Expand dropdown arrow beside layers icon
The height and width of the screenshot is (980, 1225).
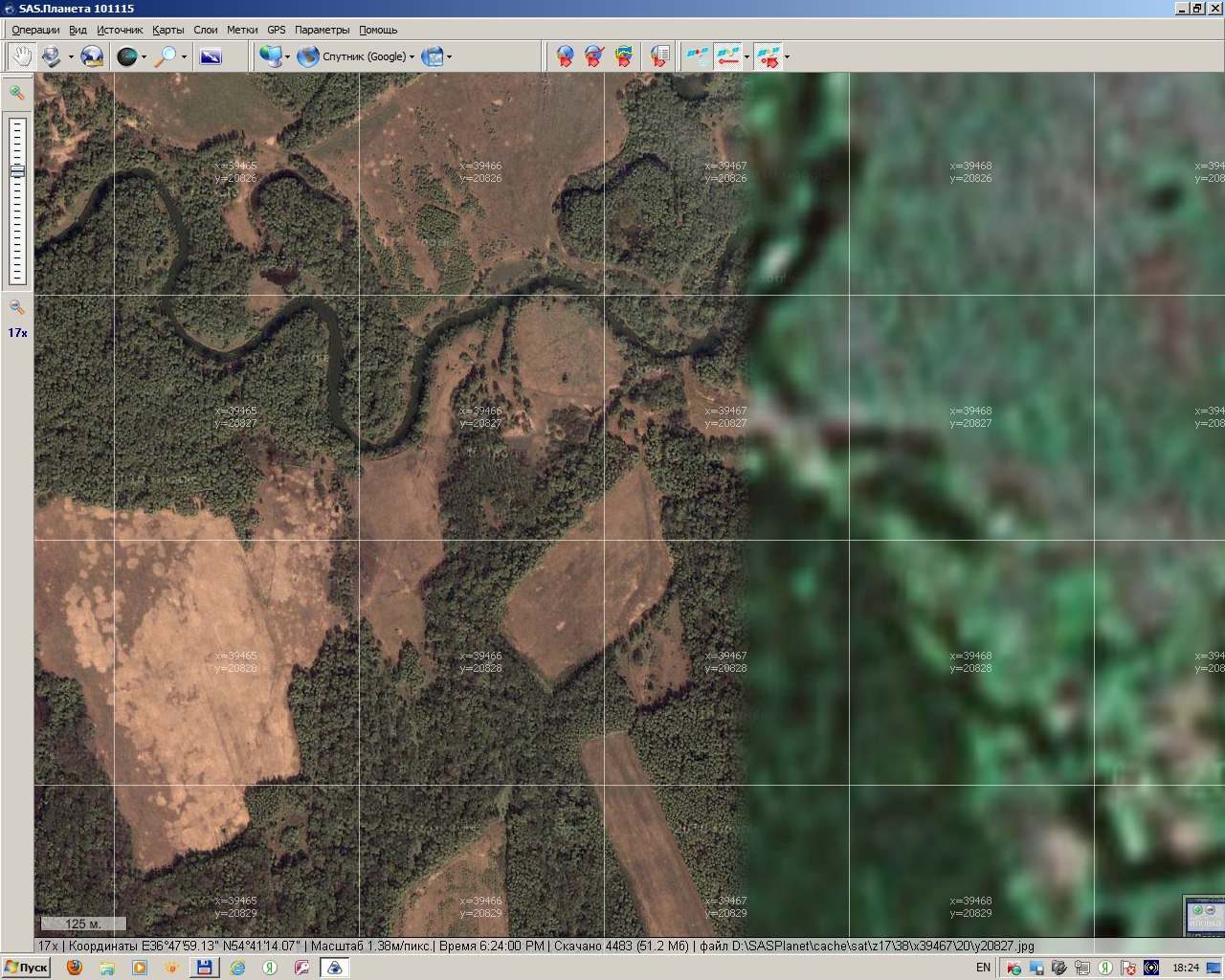tap(449, 56)
